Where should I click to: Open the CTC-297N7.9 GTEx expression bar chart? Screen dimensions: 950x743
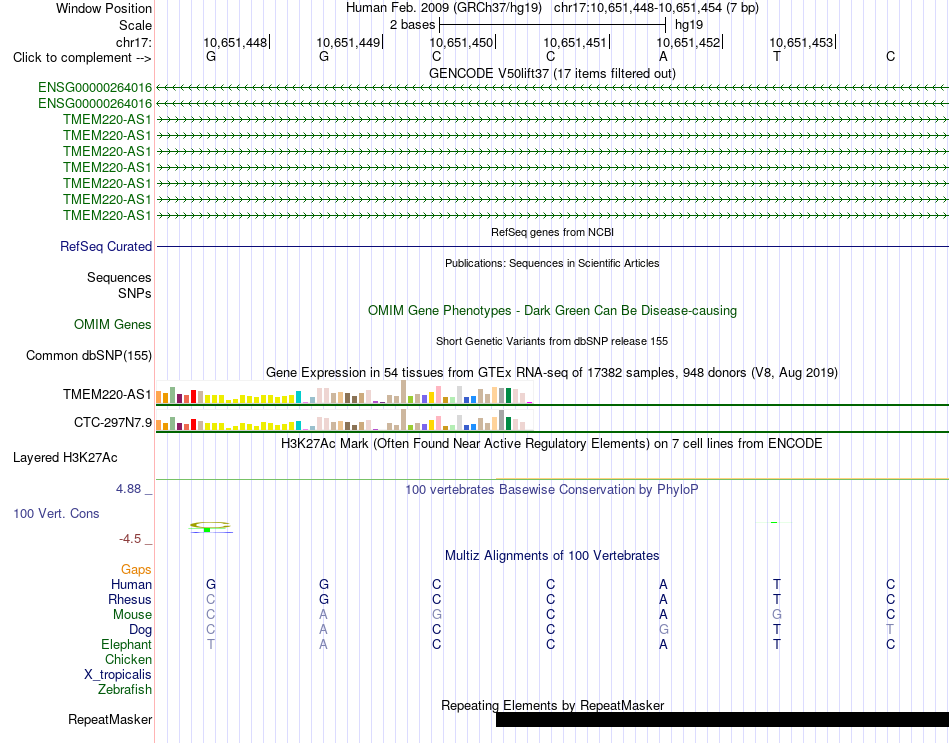click(x=344, y=420)
